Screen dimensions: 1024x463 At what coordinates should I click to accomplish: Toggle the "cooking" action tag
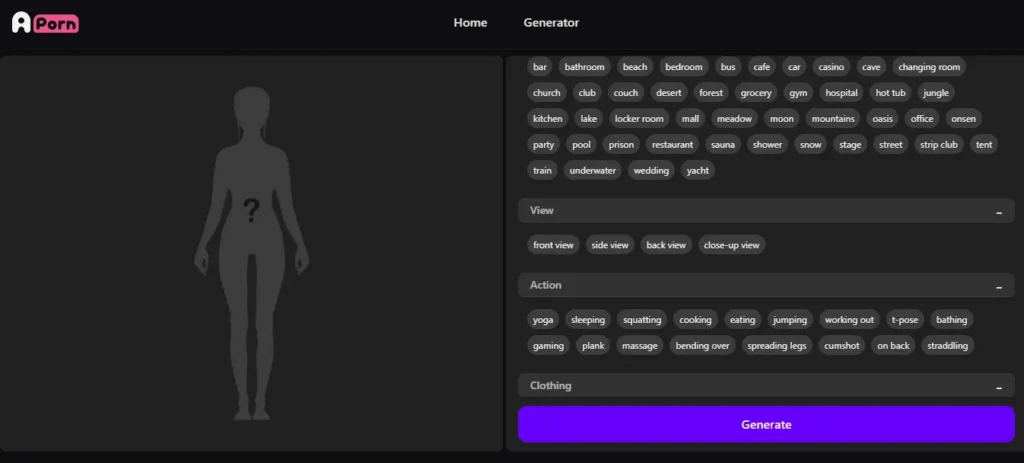click(696, 320)
